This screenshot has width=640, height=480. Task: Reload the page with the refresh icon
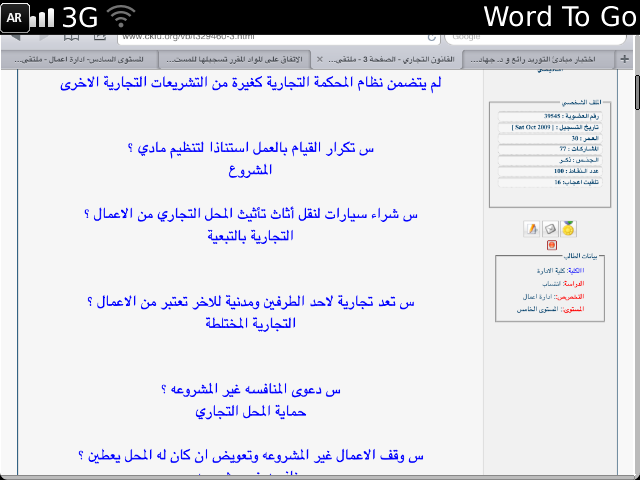tap(431, 38)
